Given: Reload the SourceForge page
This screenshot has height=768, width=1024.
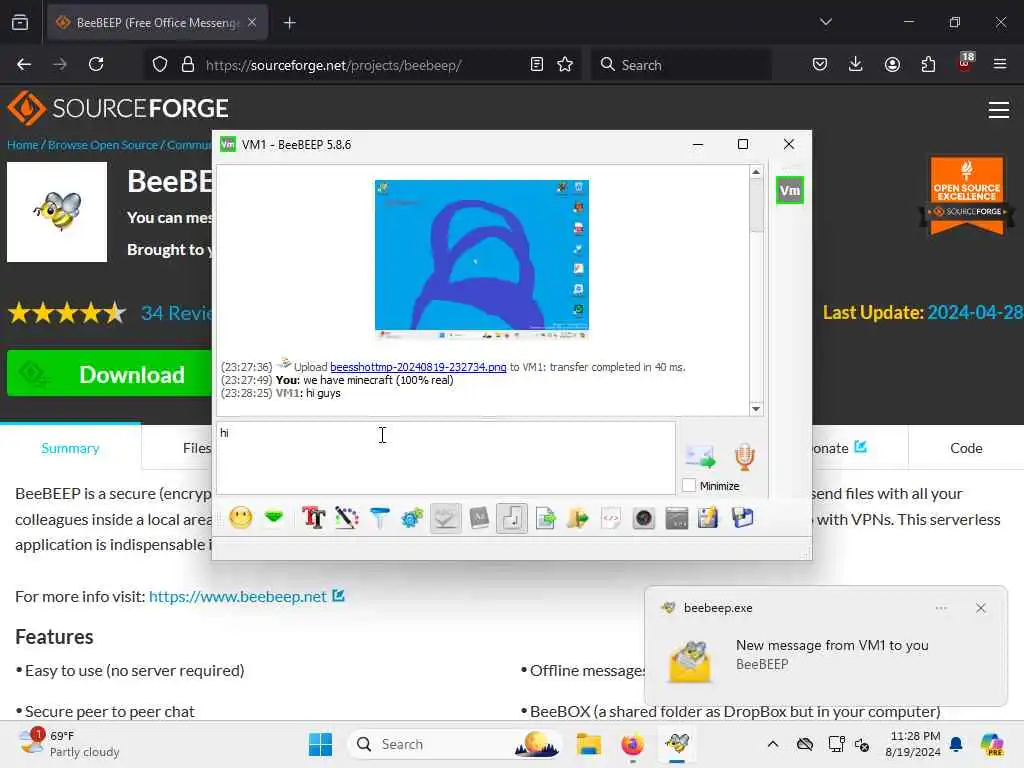Looking at the screenshot, I should pyautogui.click(x=96, y=65).
